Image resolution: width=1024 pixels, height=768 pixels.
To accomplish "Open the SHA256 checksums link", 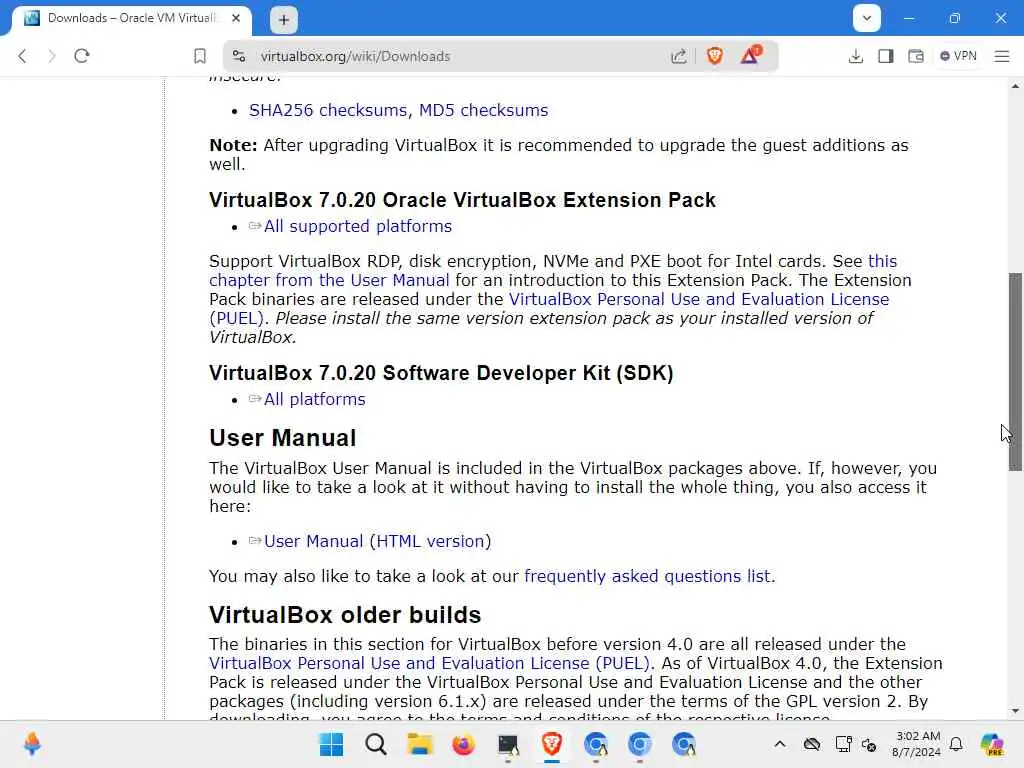I will click(x=330, y=110).
